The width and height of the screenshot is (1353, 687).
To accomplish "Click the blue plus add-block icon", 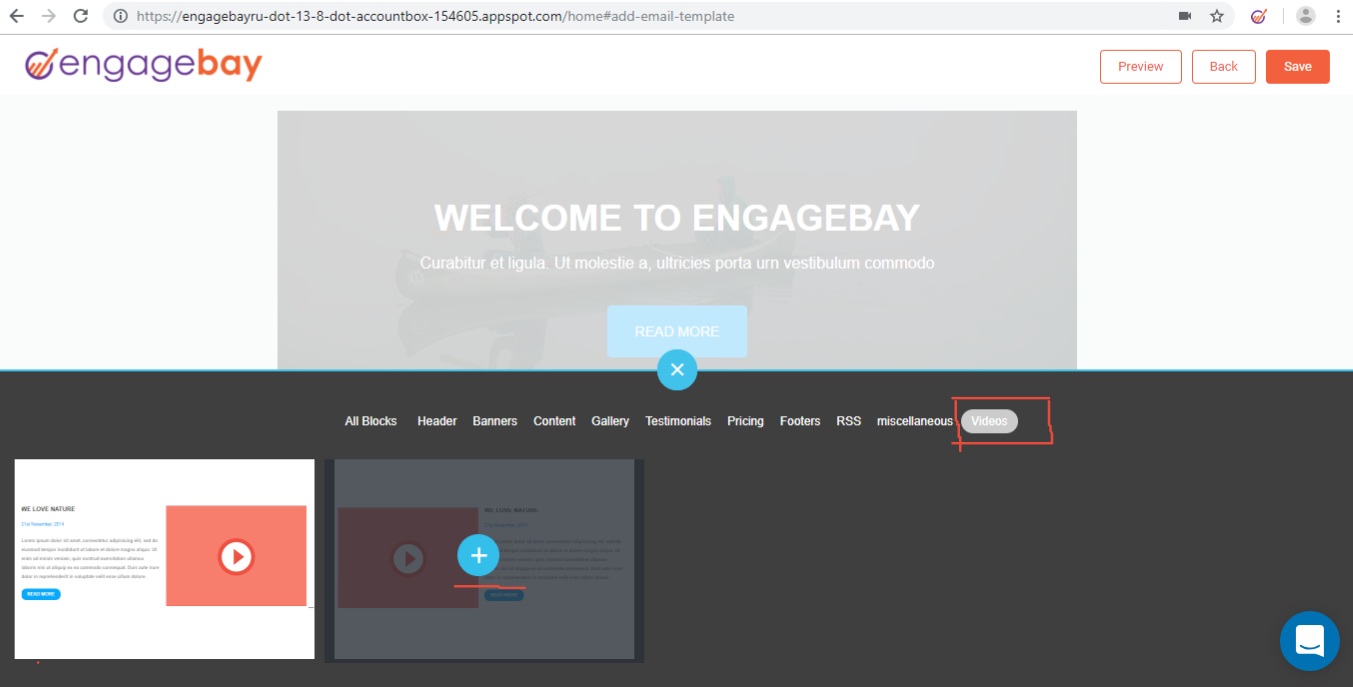I will tap(479, 555).
